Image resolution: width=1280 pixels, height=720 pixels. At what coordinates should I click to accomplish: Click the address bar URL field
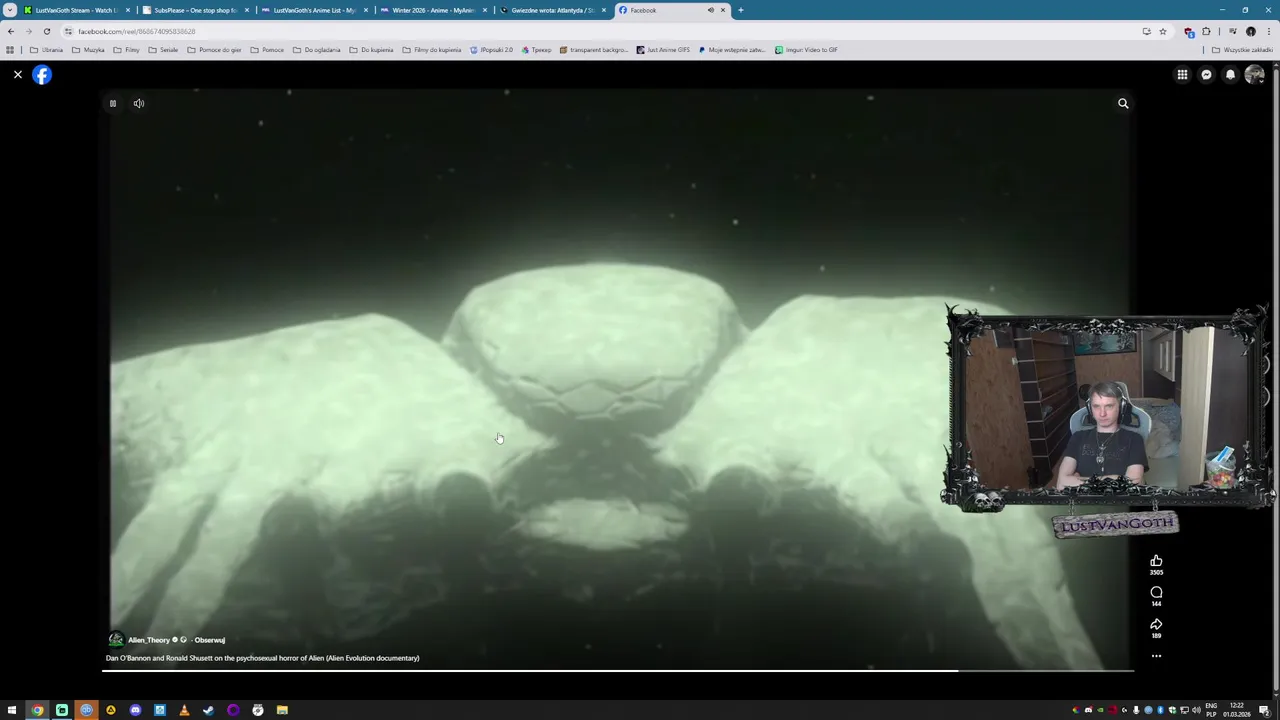(x=600, y=31)
